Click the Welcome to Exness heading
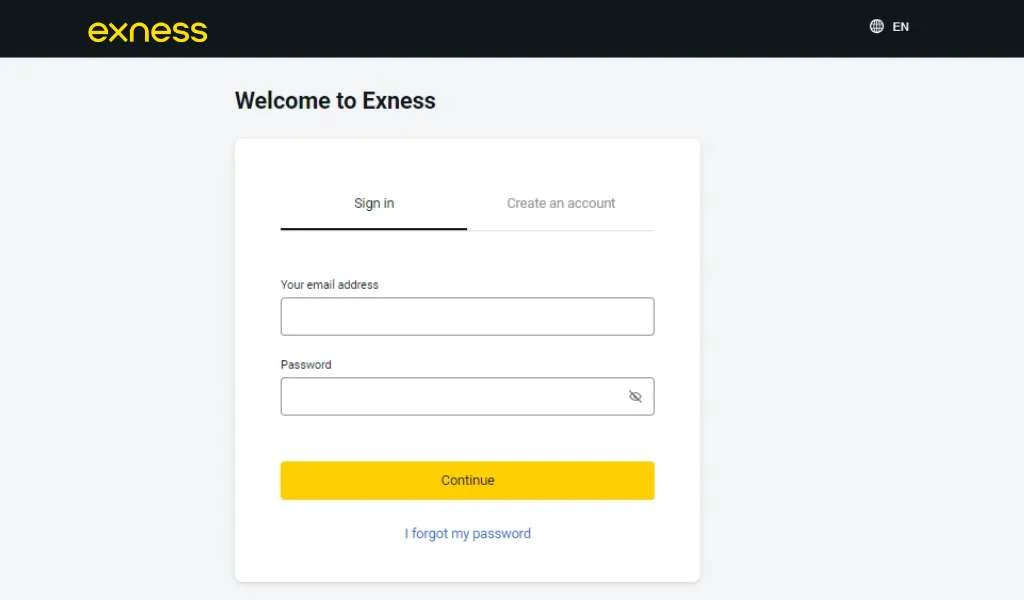Viewport: 1024px width, 600px height. tap(335, 100)
